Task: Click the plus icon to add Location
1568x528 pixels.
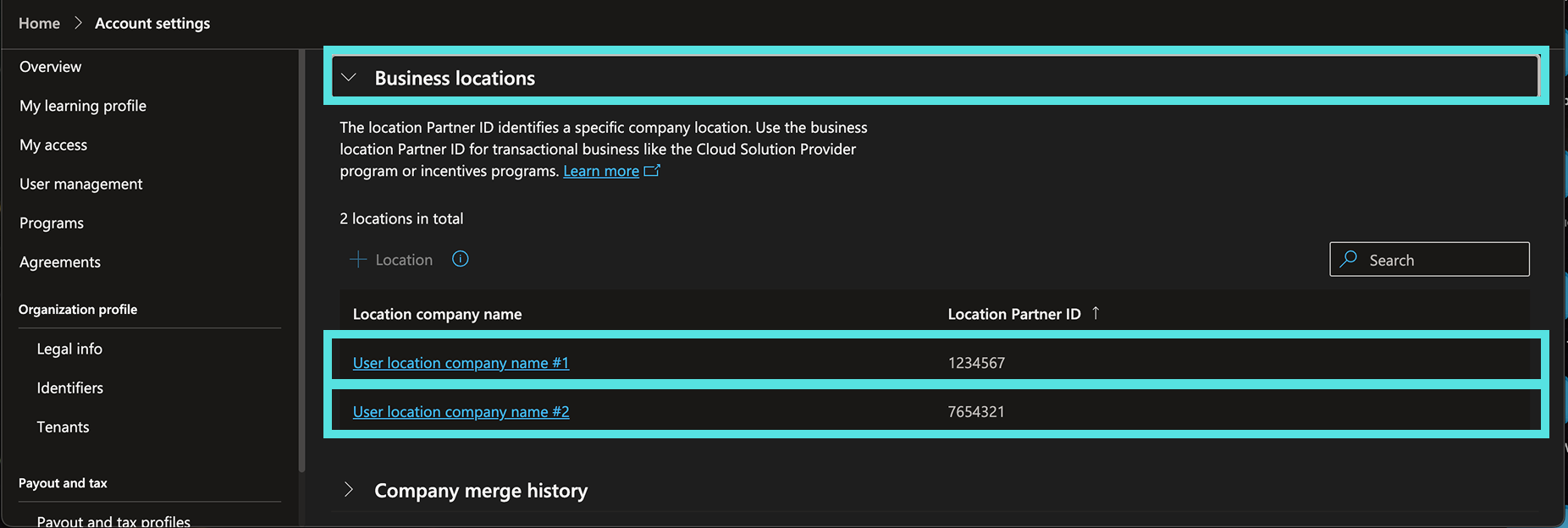Action: pos(358,260)
